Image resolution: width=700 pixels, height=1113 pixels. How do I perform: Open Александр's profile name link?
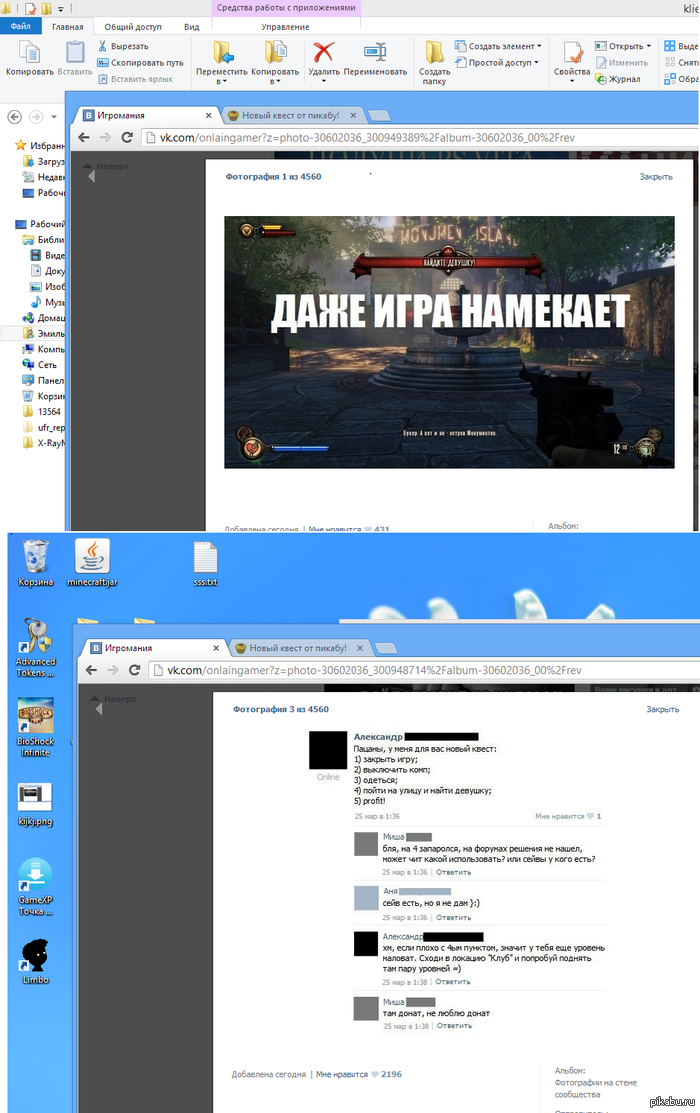[378, 737]
